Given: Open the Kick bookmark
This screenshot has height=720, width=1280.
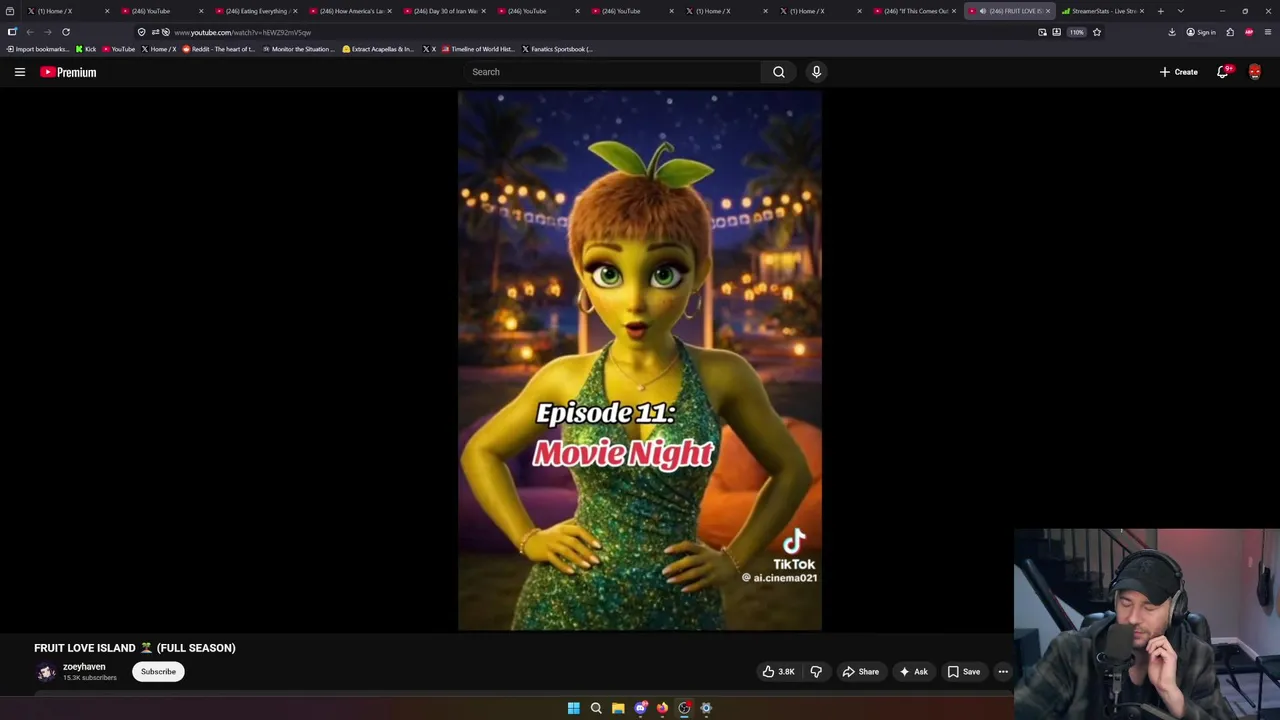Looking at the screenshot, I should 86,49.
